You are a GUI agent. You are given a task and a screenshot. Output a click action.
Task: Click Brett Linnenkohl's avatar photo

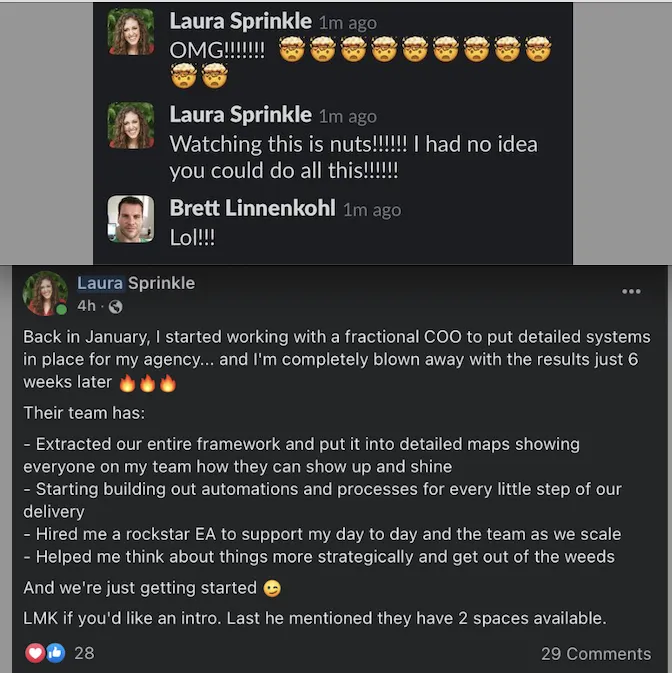tap(131, 218)
